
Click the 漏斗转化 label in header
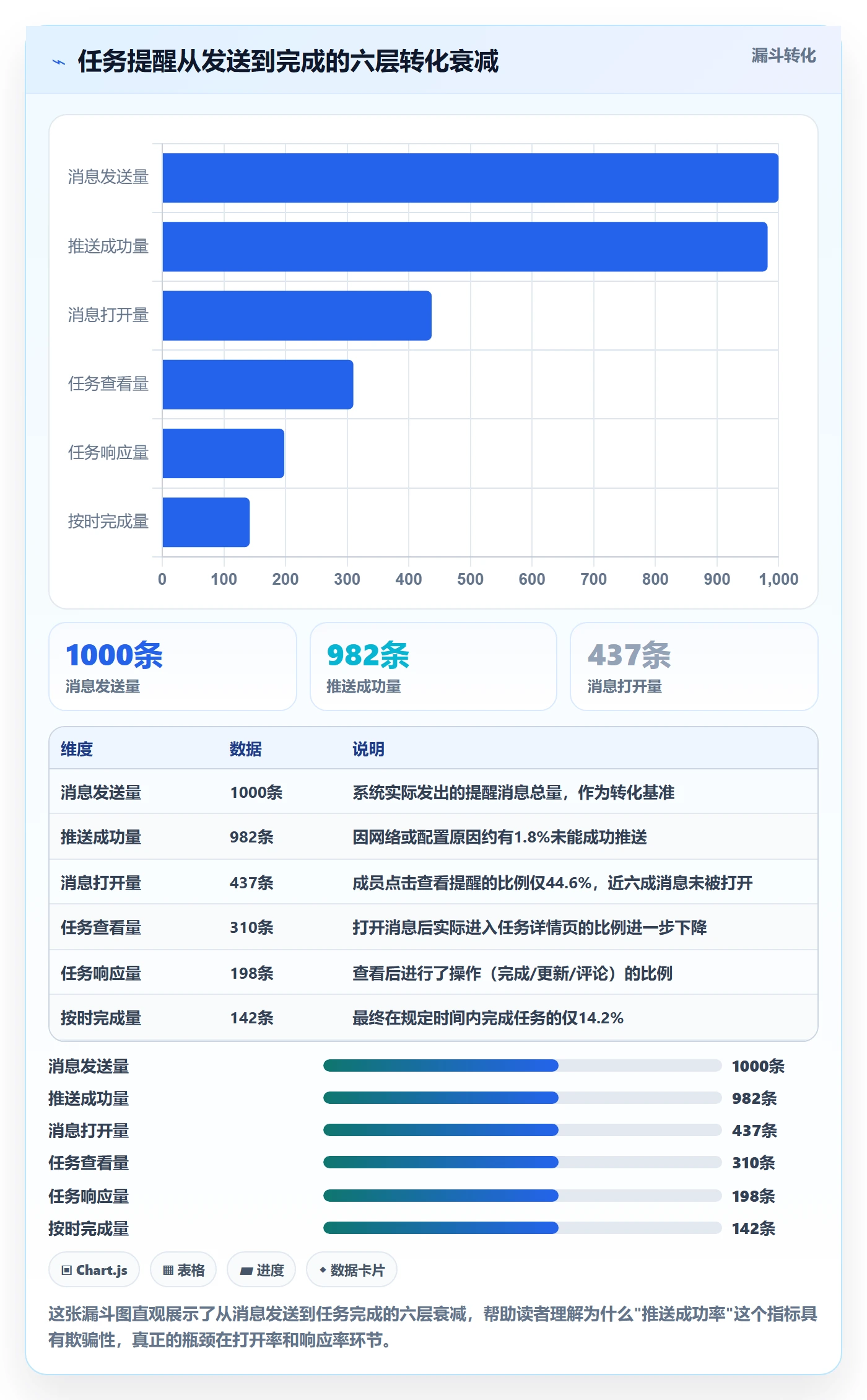pyautogui.click(x=783, y=56)
